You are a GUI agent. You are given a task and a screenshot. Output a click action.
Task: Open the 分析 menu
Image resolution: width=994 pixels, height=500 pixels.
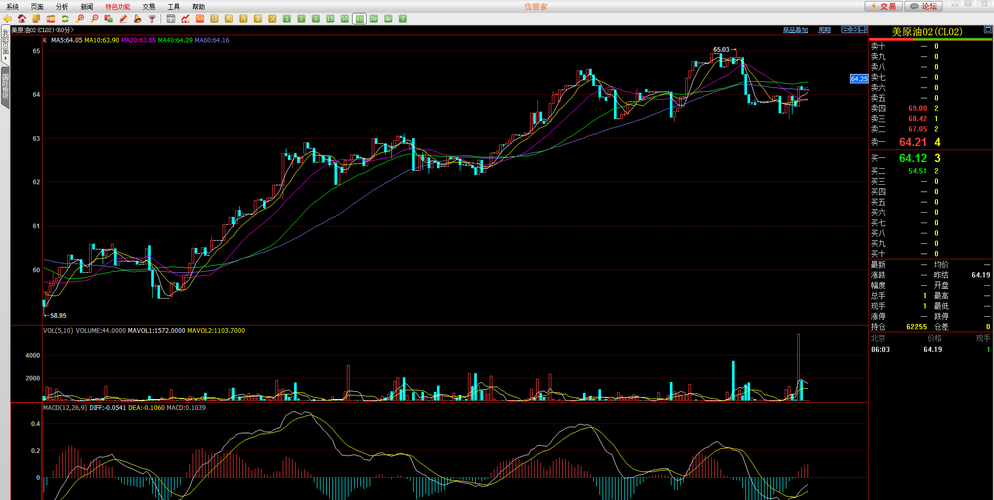pyautogui.click(x=61, y=6)
